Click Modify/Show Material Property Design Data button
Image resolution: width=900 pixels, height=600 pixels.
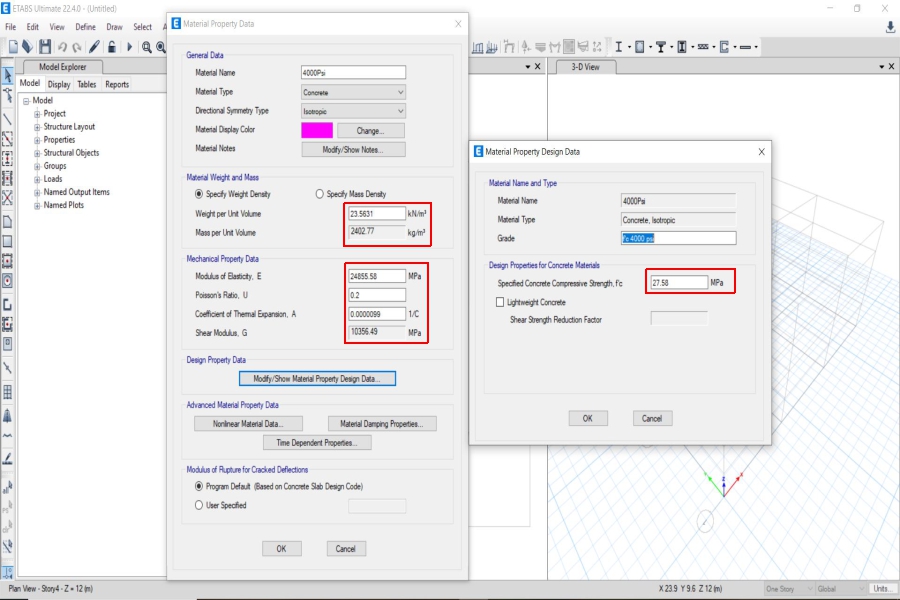click(x=317, y=379)
